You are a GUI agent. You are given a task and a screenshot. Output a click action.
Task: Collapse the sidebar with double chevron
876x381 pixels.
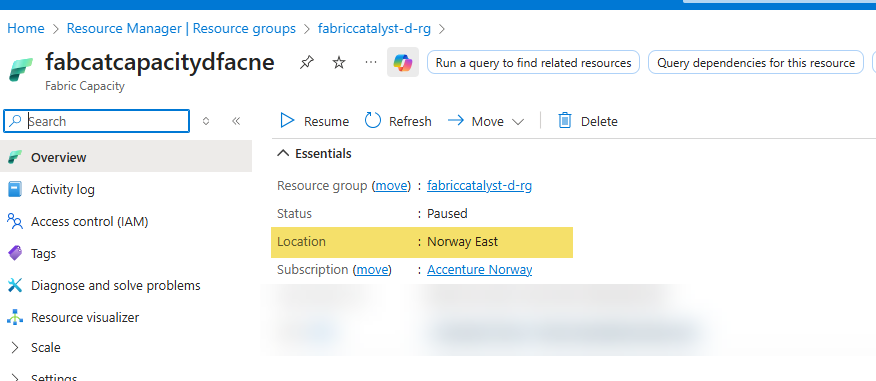236,121
